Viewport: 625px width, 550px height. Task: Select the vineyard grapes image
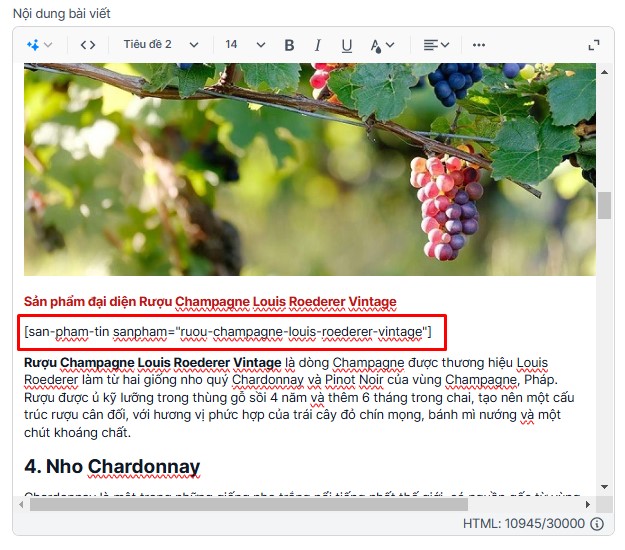click(310, 169)
